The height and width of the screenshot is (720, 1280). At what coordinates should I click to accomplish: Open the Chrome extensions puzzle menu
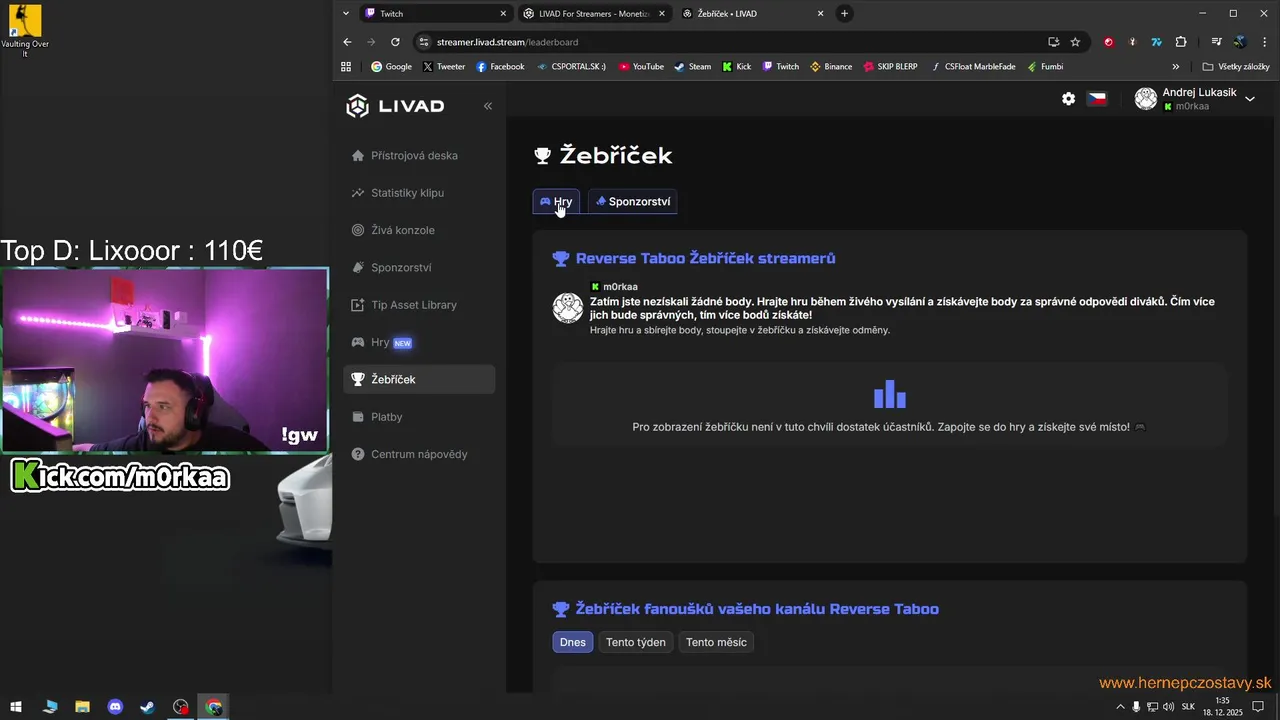(x=1181, y=42)
